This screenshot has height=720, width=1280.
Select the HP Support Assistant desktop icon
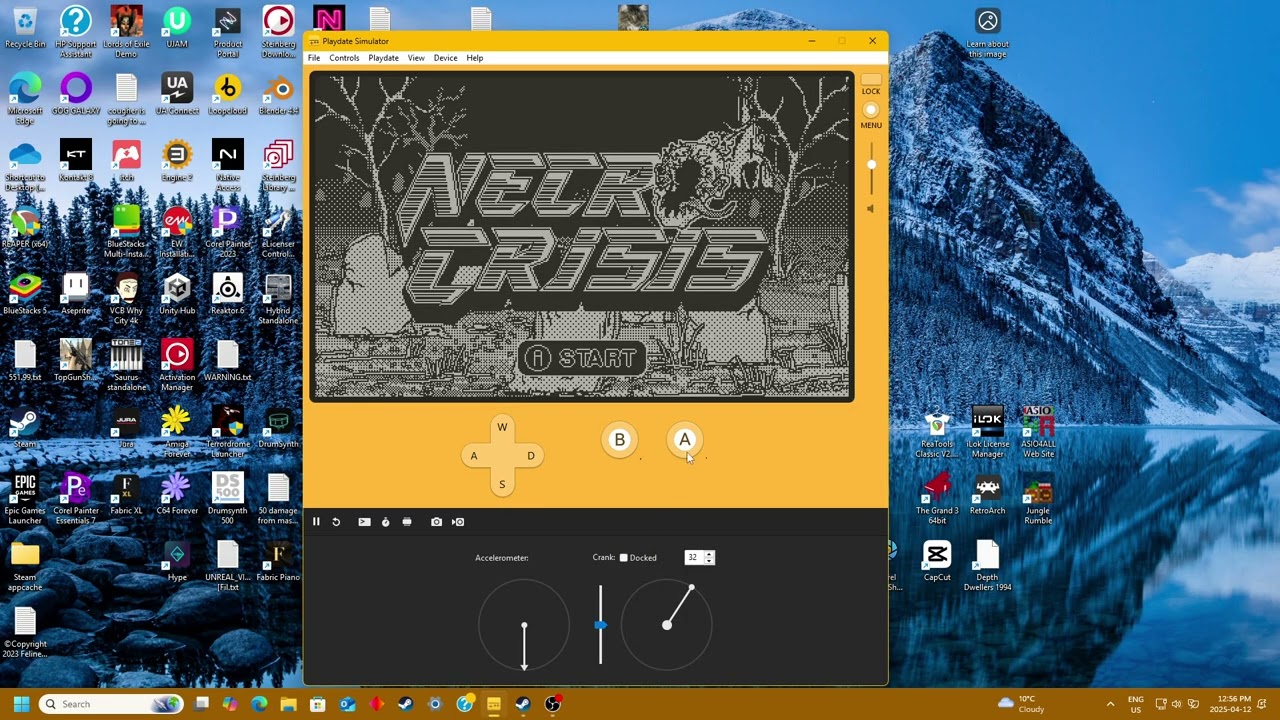click(x=75, y=31)
